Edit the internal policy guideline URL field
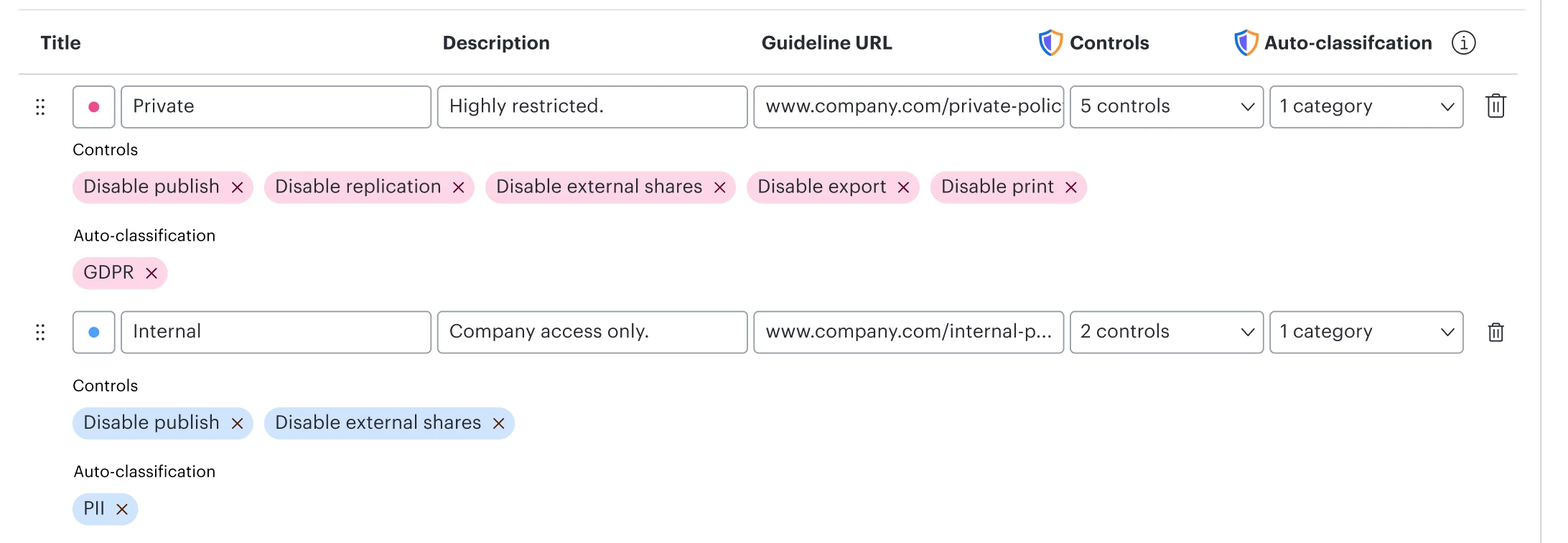The image size is (1568, 543). point(908,332)
